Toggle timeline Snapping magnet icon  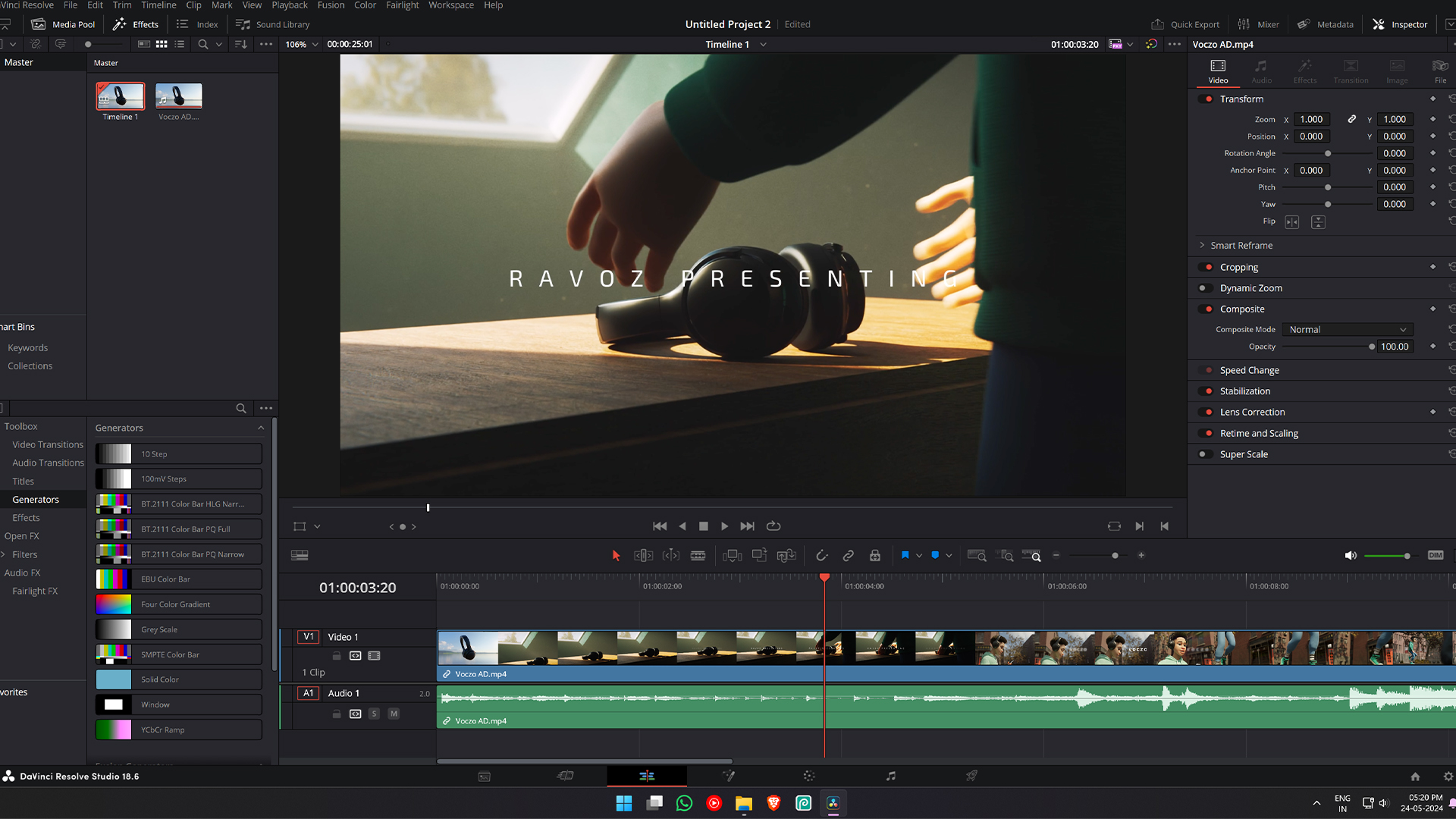coord(821,556)
